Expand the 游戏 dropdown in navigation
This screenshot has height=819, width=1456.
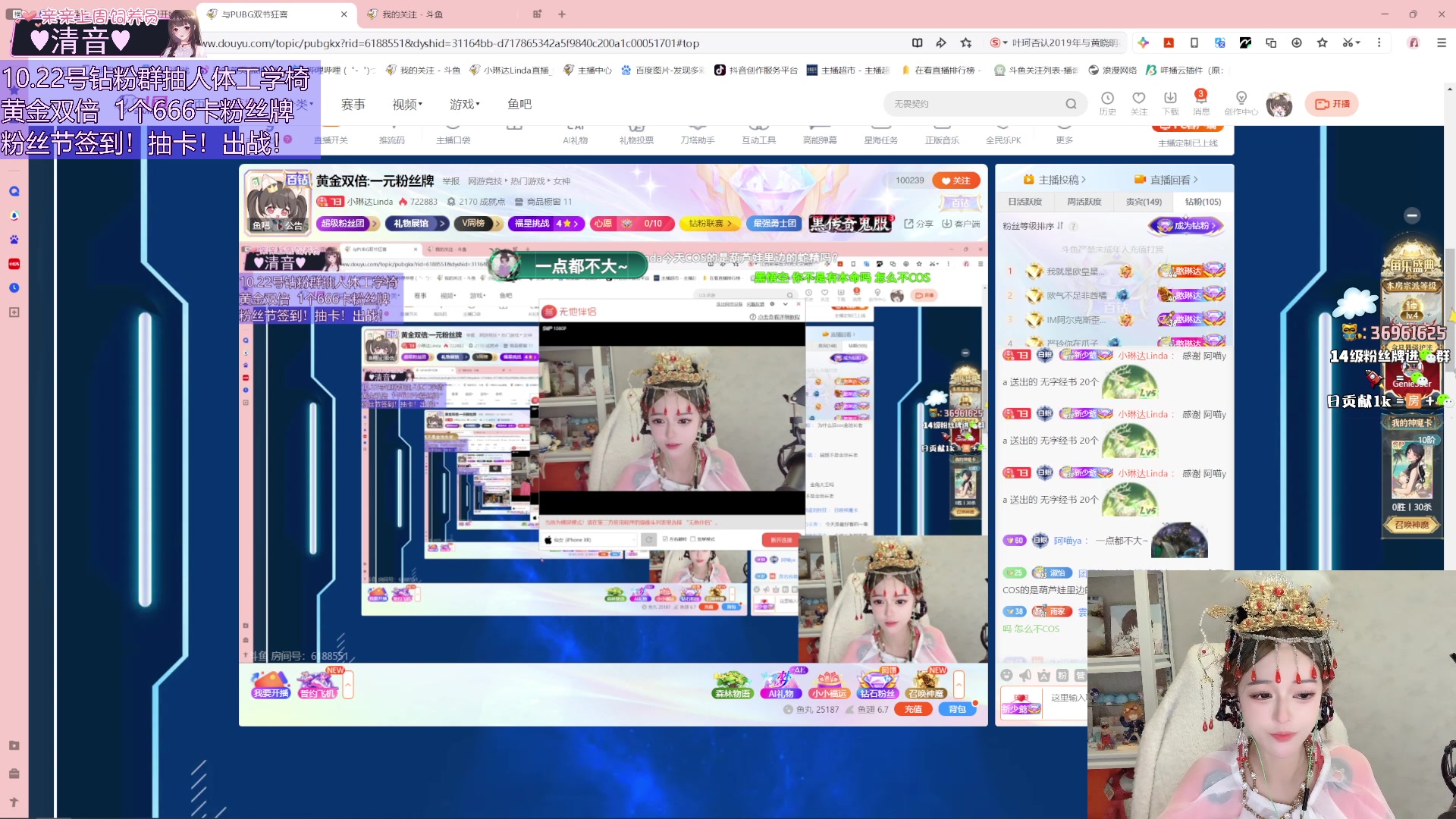pos(465,104)
